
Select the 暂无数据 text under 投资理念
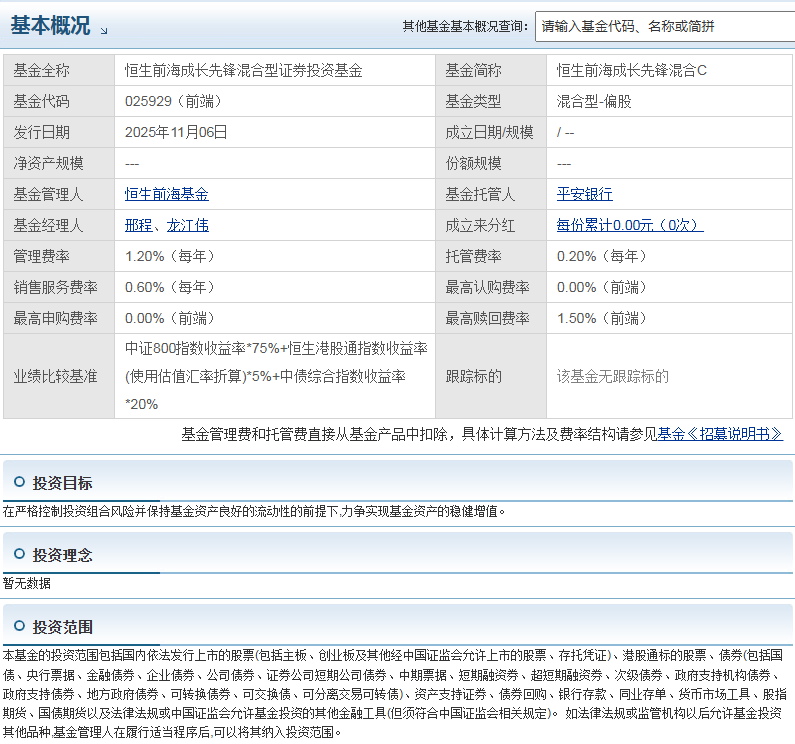coord(27,583)
